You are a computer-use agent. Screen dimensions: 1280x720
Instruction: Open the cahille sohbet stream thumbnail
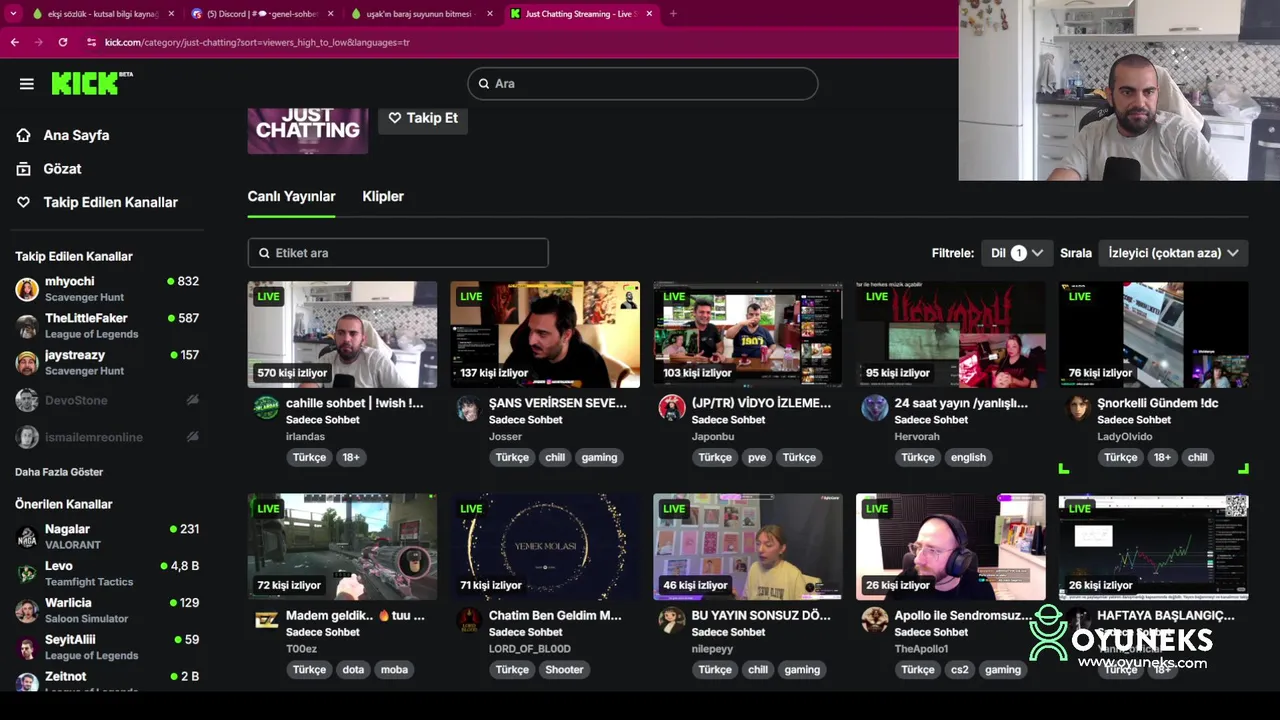tap(342, 334)
